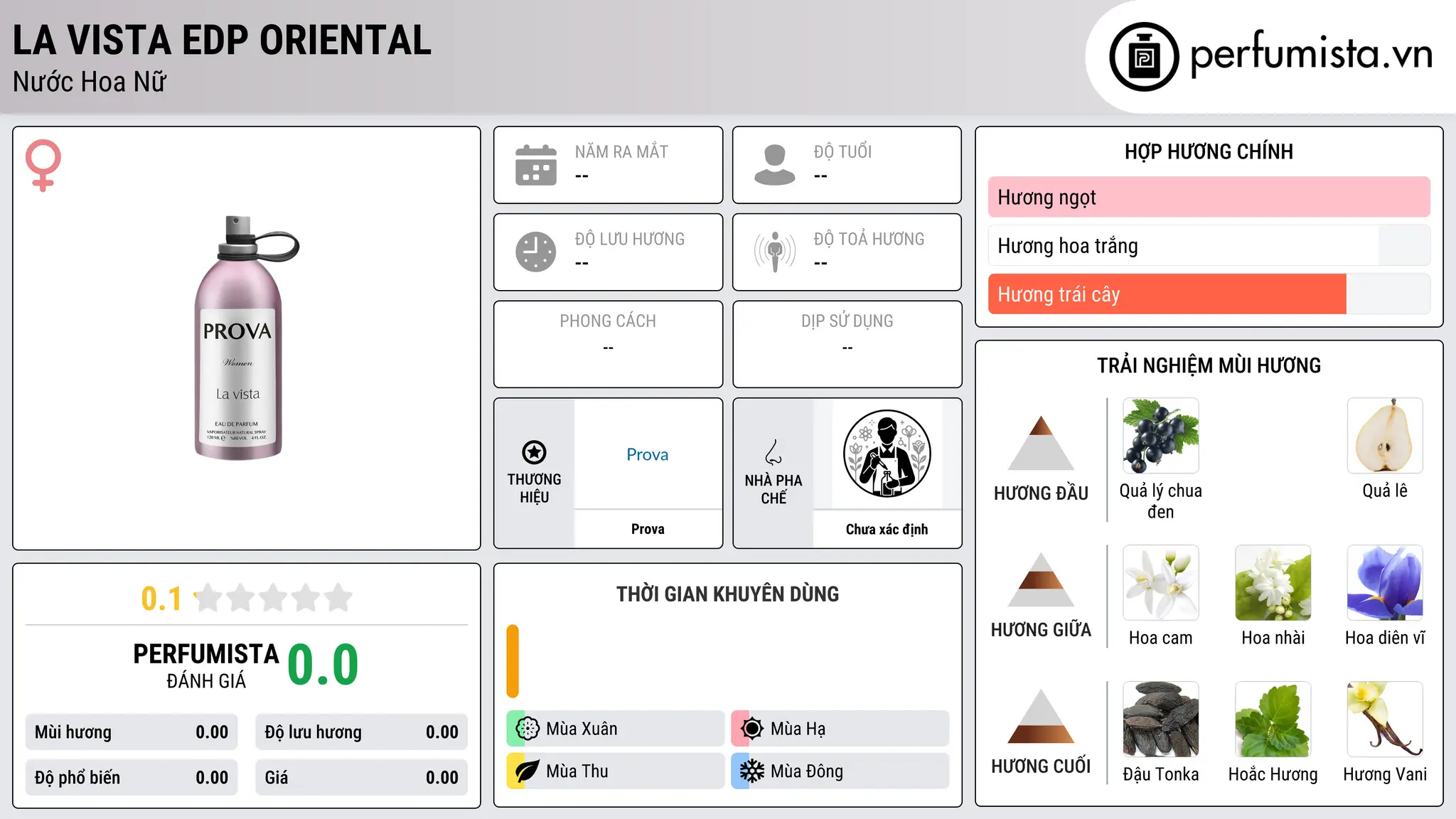Image resolution: width=1456 pixels, height=819 pixels.
Task: Select the Hương trái cây accord bar
Action: (1209, 294)
